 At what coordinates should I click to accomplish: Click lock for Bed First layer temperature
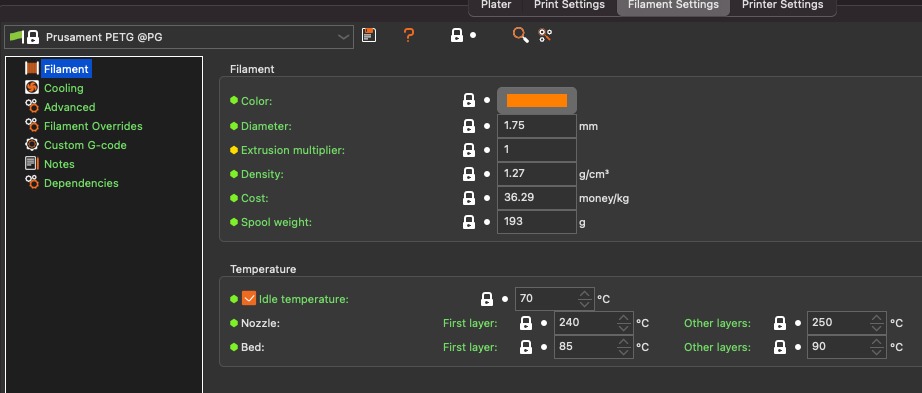point(526,347)
